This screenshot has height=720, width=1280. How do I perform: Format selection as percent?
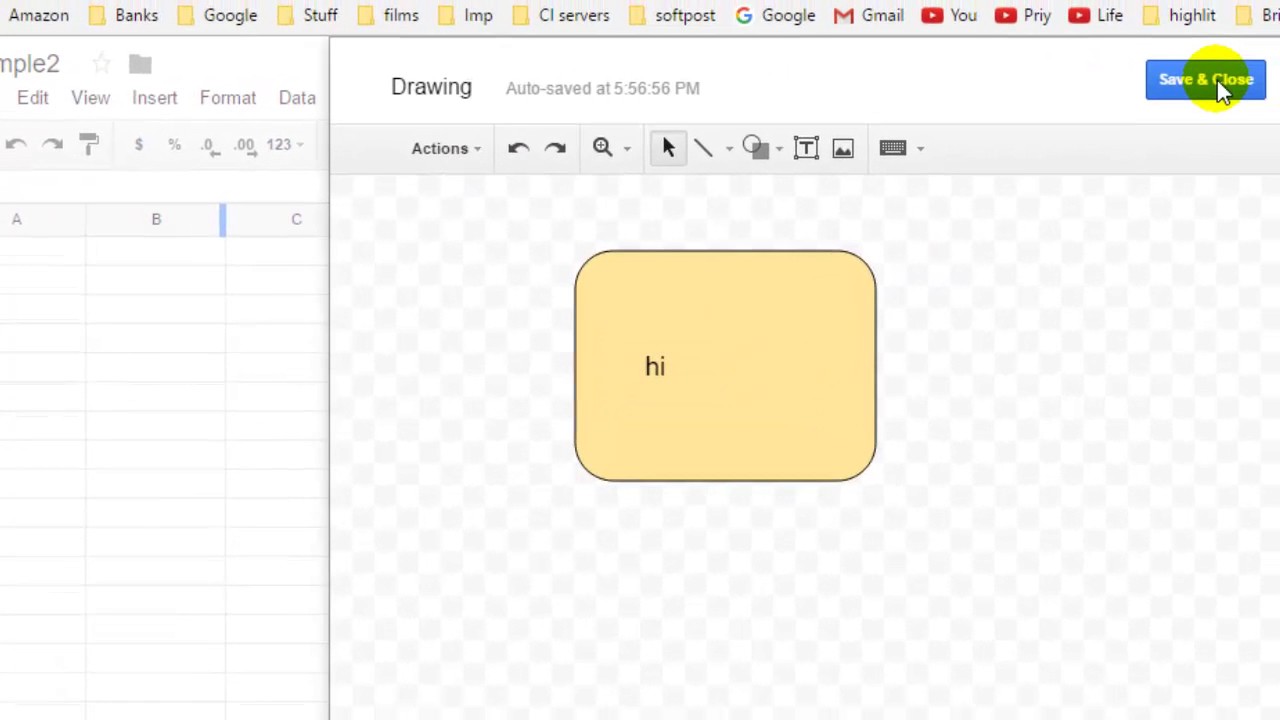pos(174,144)
